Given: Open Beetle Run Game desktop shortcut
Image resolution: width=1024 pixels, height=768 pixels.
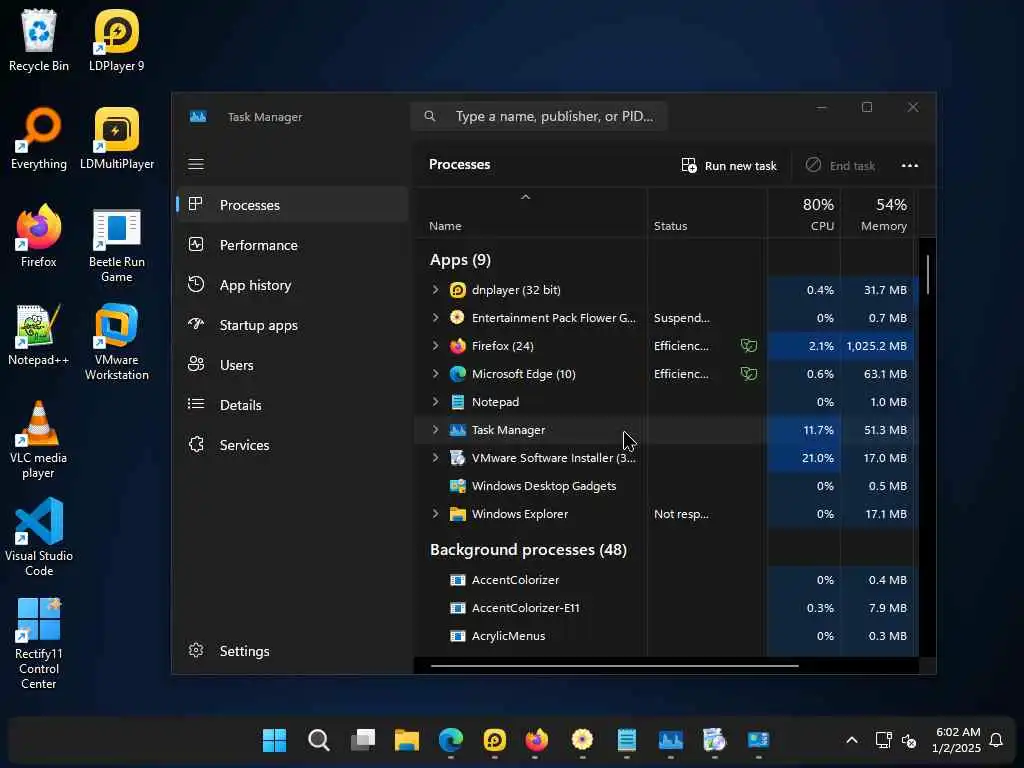Looking at the screenshot, I should tap(117, 244).
